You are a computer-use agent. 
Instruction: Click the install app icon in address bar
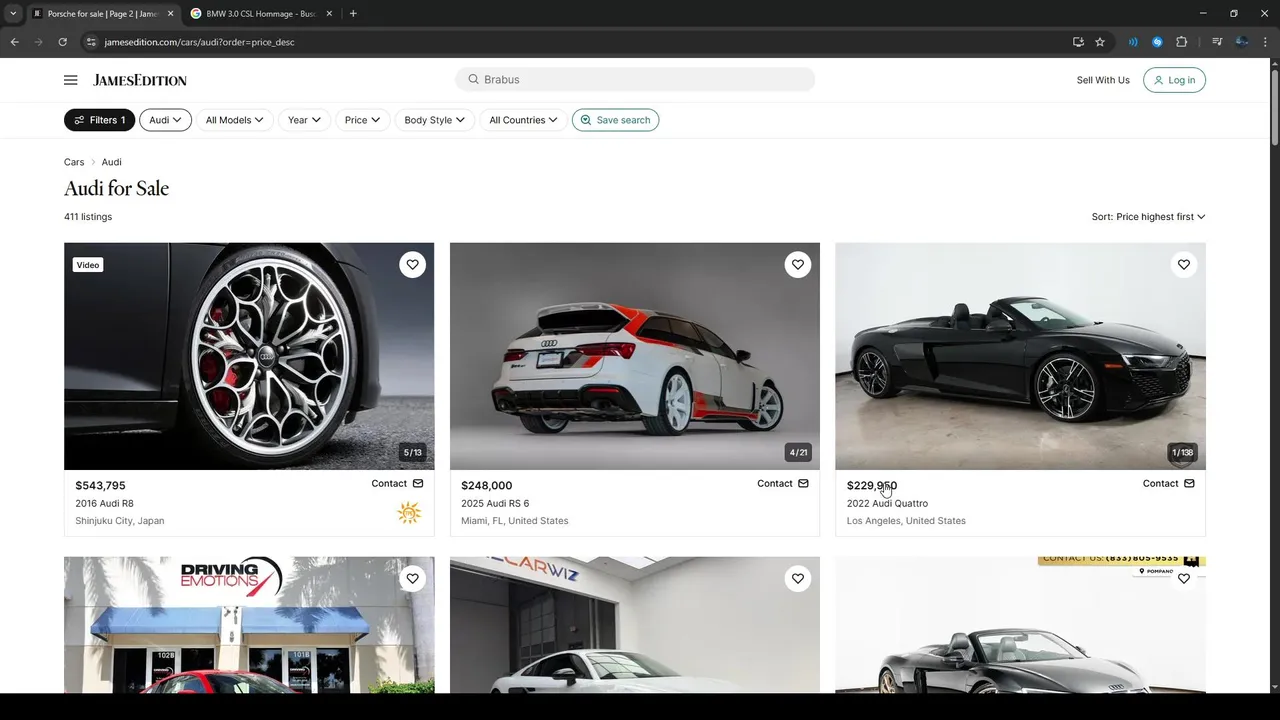pyautogui.click(x=1078, y=42)
